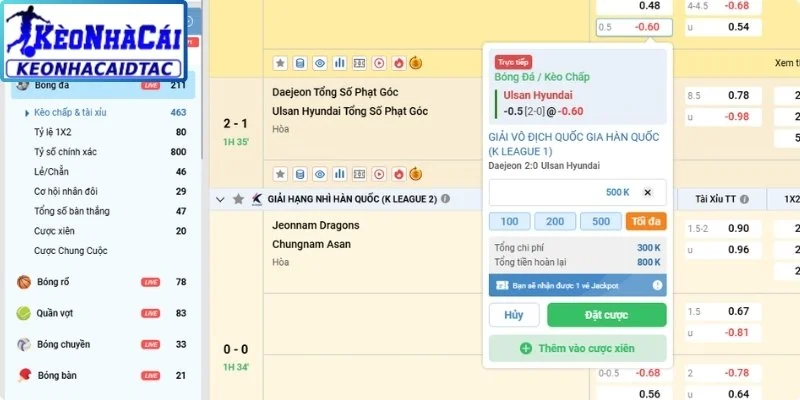Toggle favorite star just above K League 2 header
800x400 pixels.
coord(280,174)
